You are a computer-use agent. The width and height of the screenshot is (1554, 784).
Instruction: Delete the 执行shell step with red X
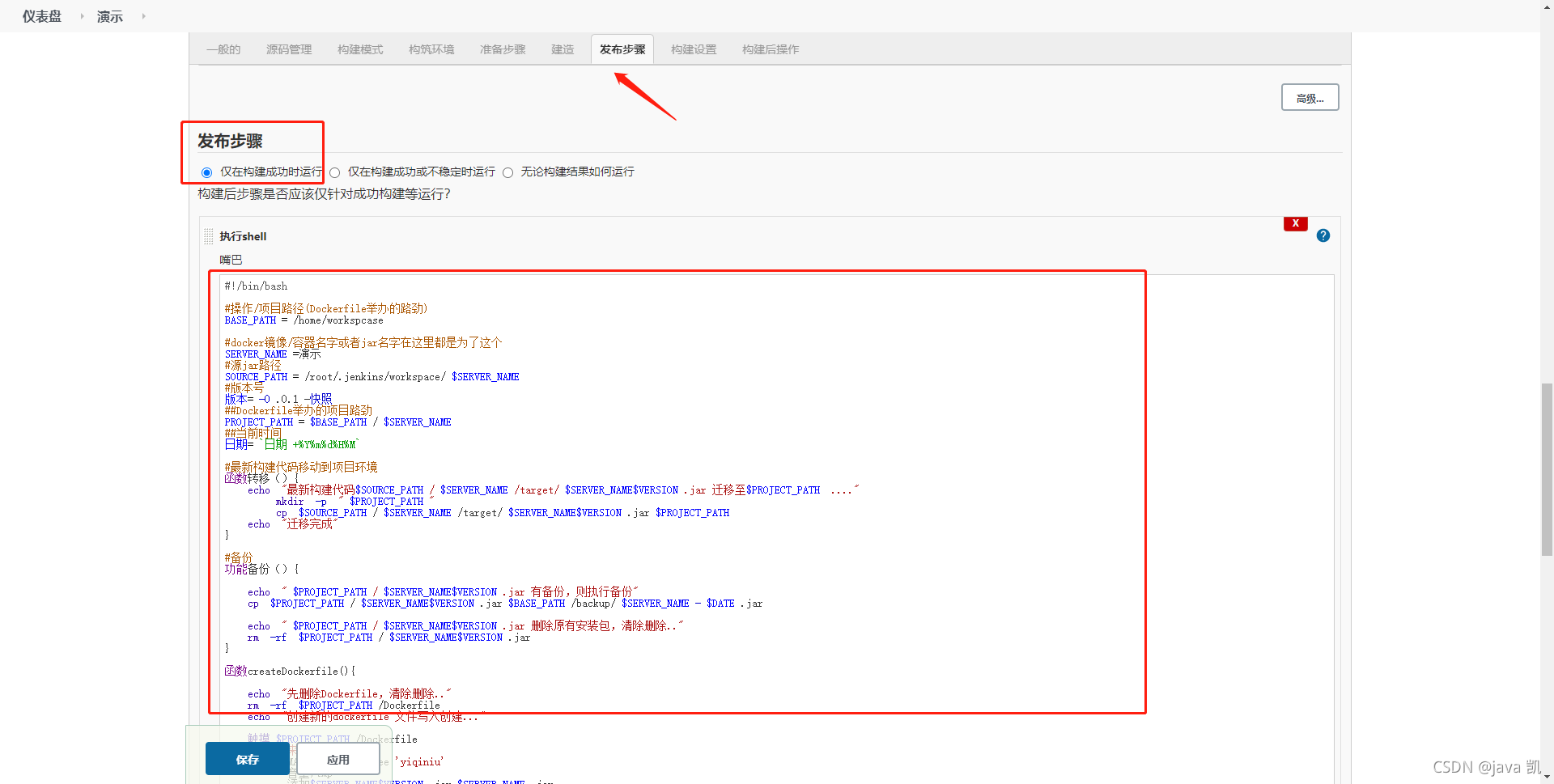[1296, 223]
